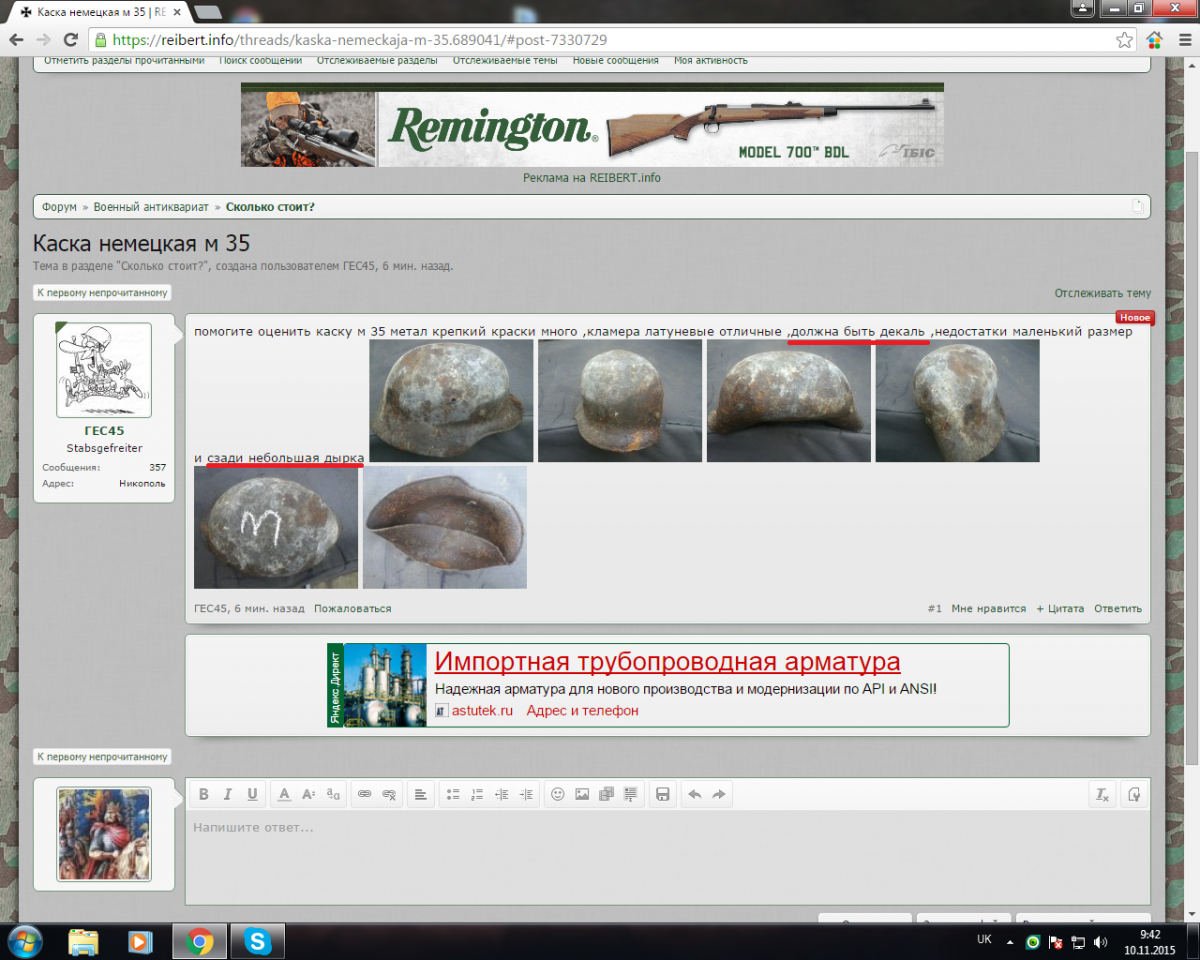Click the Ответить reply link
Viewport: 1200px width, 960px height.
[x=1117, y=608]
